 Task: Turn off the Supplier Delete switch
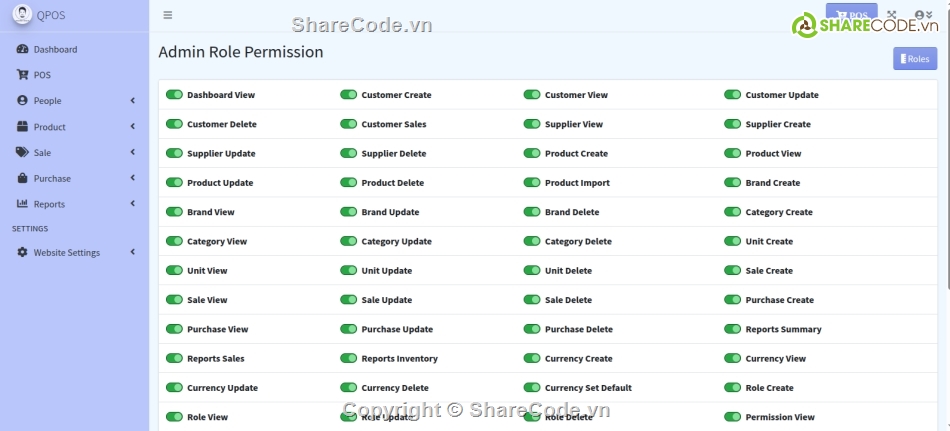(x=348, y=153)
